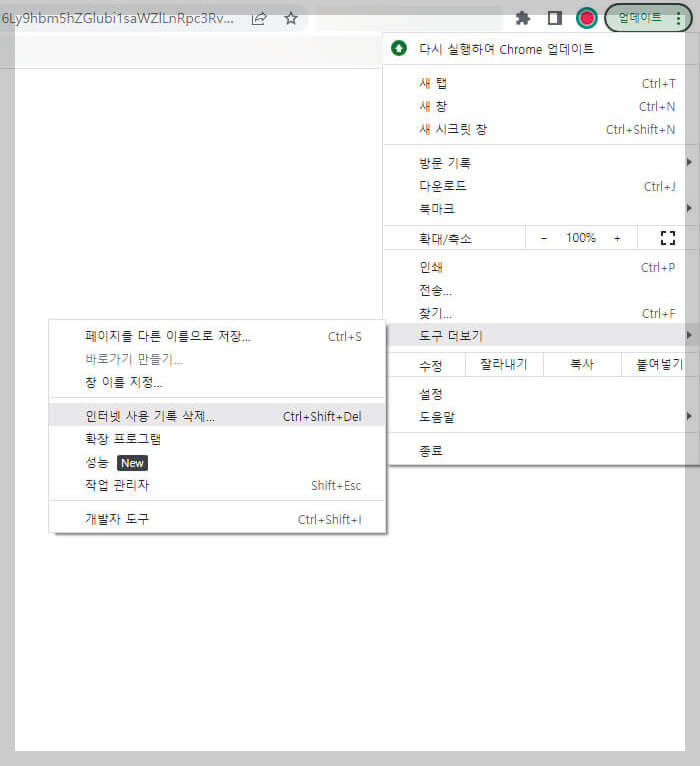Screen dimensions: 700x766
Task: Open 다운로드 menu item
Action: tap(541, 186)
